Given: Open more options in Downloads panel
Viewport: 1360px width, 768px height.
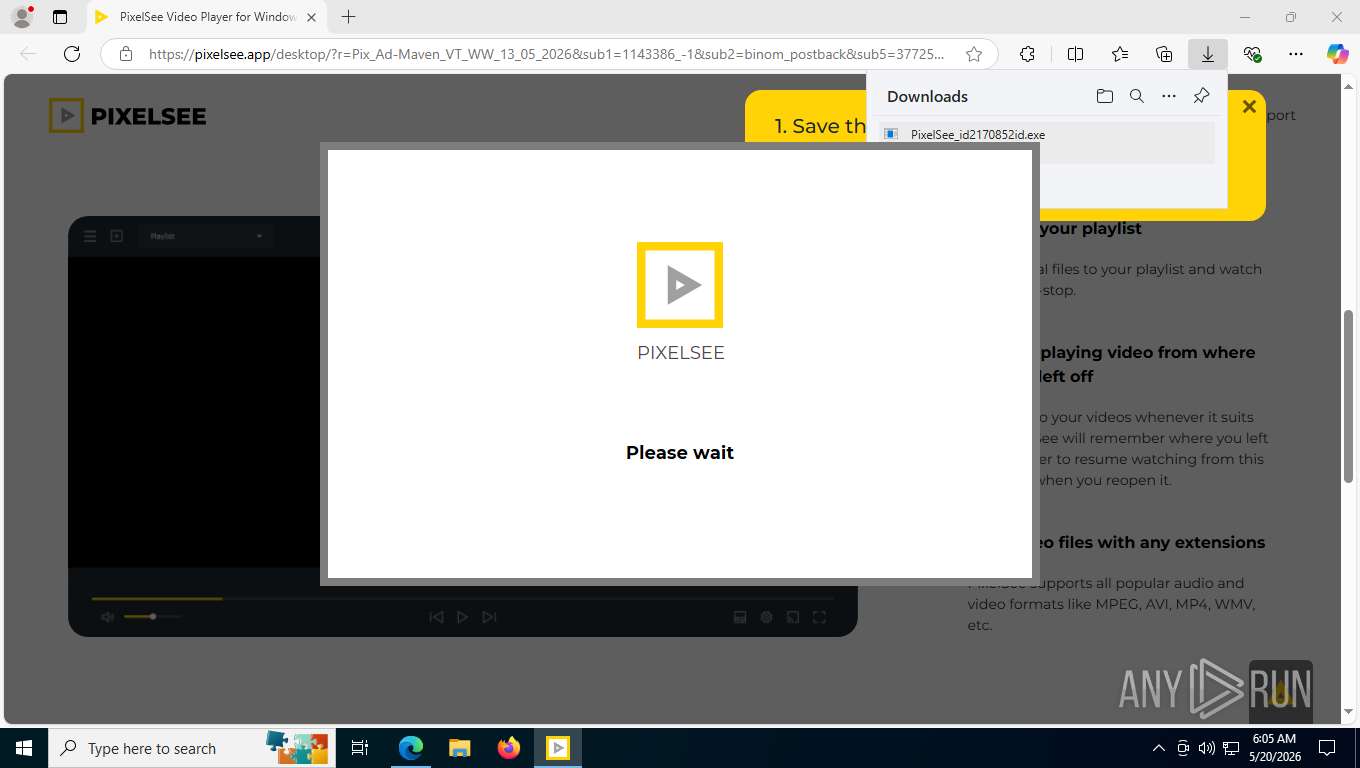Looking at the screenshot, I should (1169, 96).
